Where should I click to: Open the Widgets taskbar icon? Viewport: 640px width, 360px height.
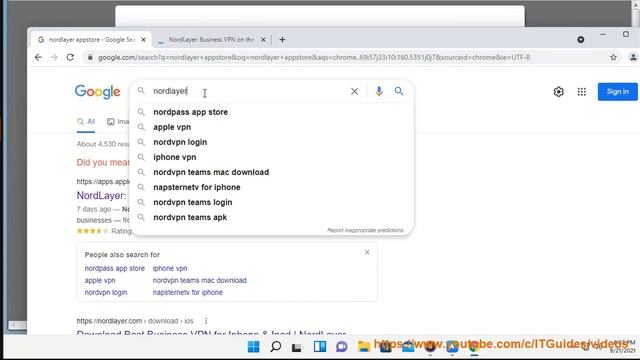pyautogui.click(x=320, y=347)
